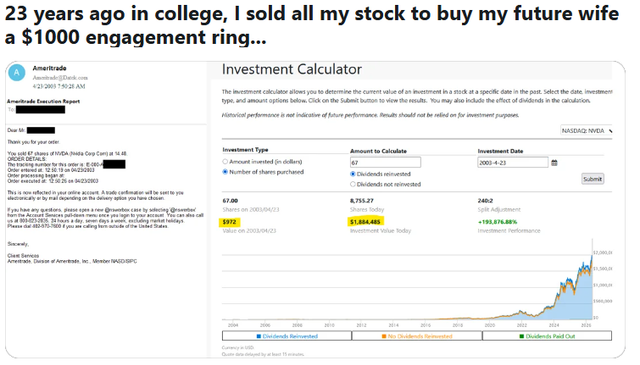Screen dimensions: 640x365
Task: Click the Investment Calculator heading
Action: pyautogui.click(x=291, y=69)
